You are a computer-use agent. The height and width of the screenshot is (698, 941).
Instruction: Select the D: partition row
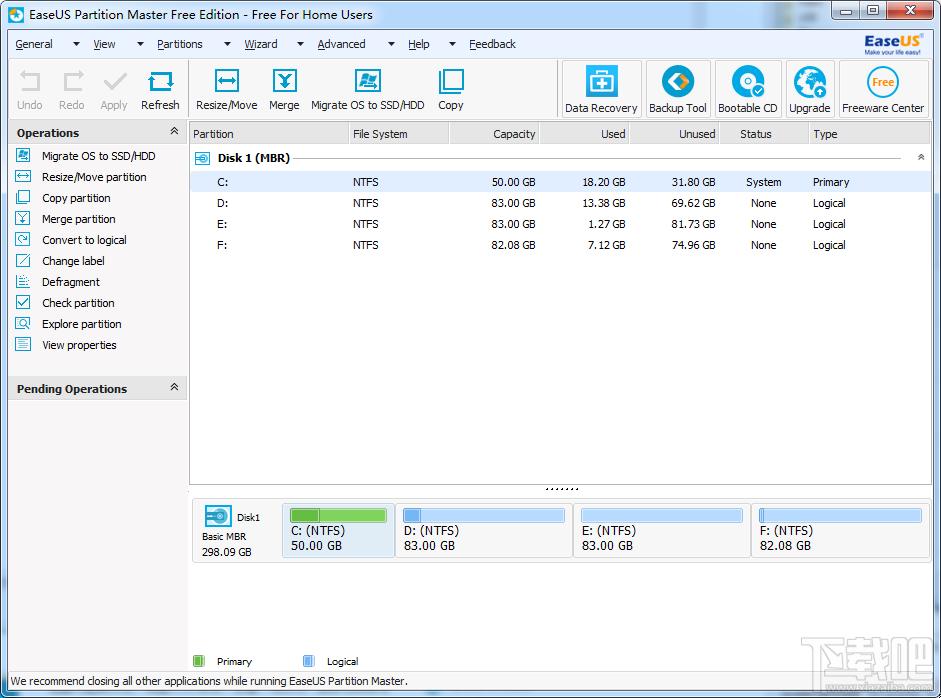560,203
